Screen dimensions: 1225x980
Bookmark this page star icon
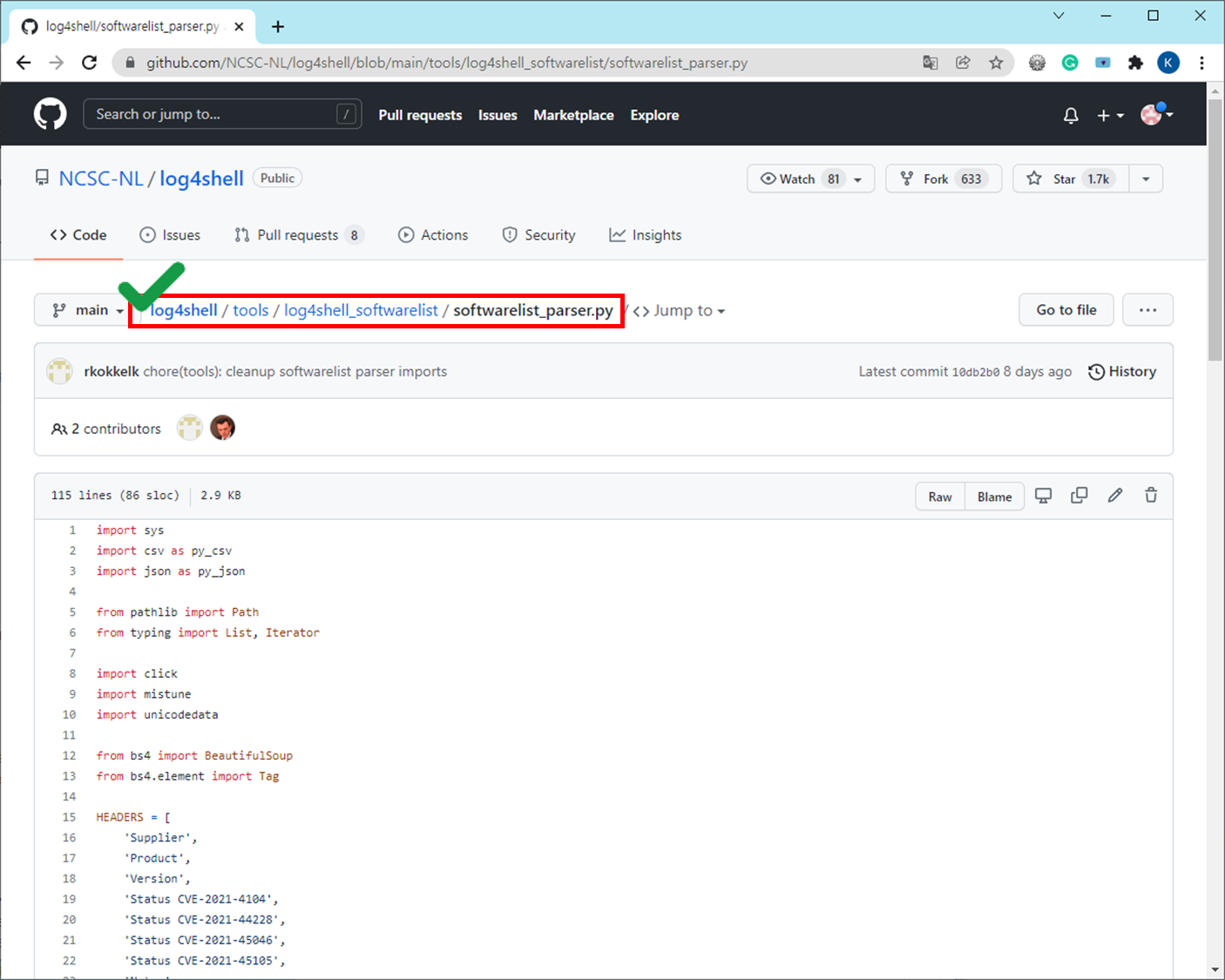click(996, 63)
